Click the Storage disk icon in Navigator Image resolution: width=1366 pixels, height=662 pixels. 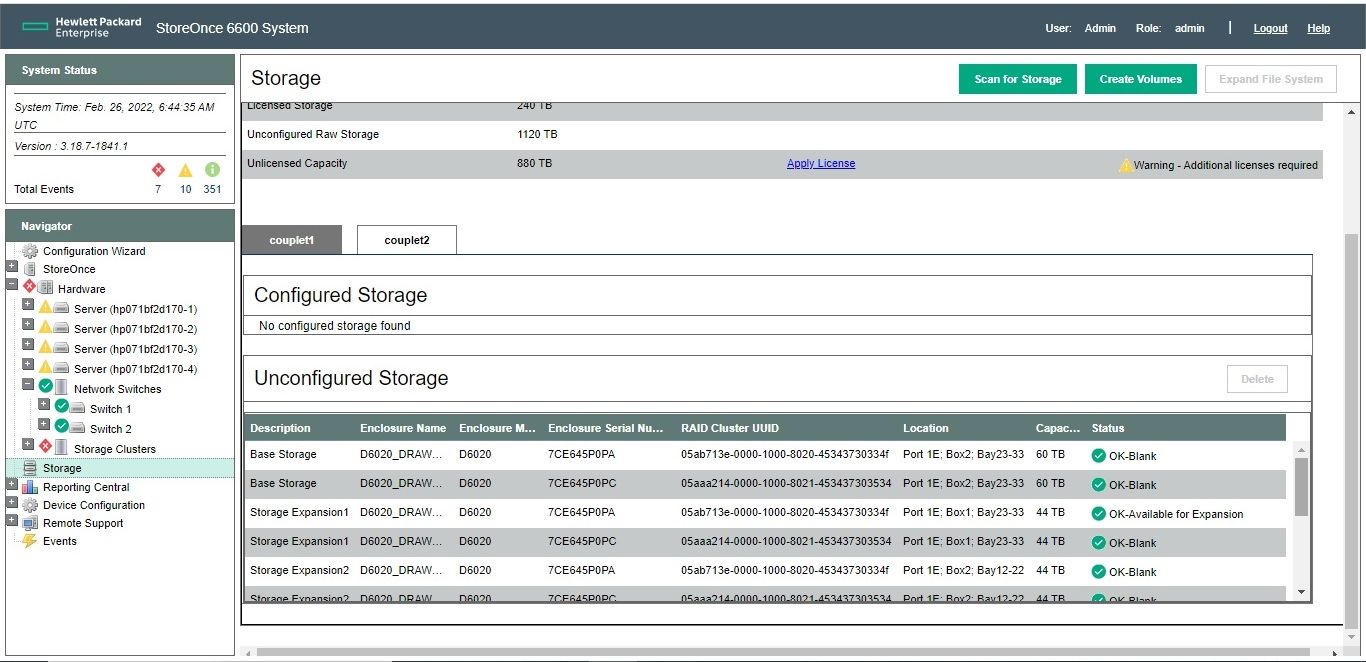coord(30,468)
